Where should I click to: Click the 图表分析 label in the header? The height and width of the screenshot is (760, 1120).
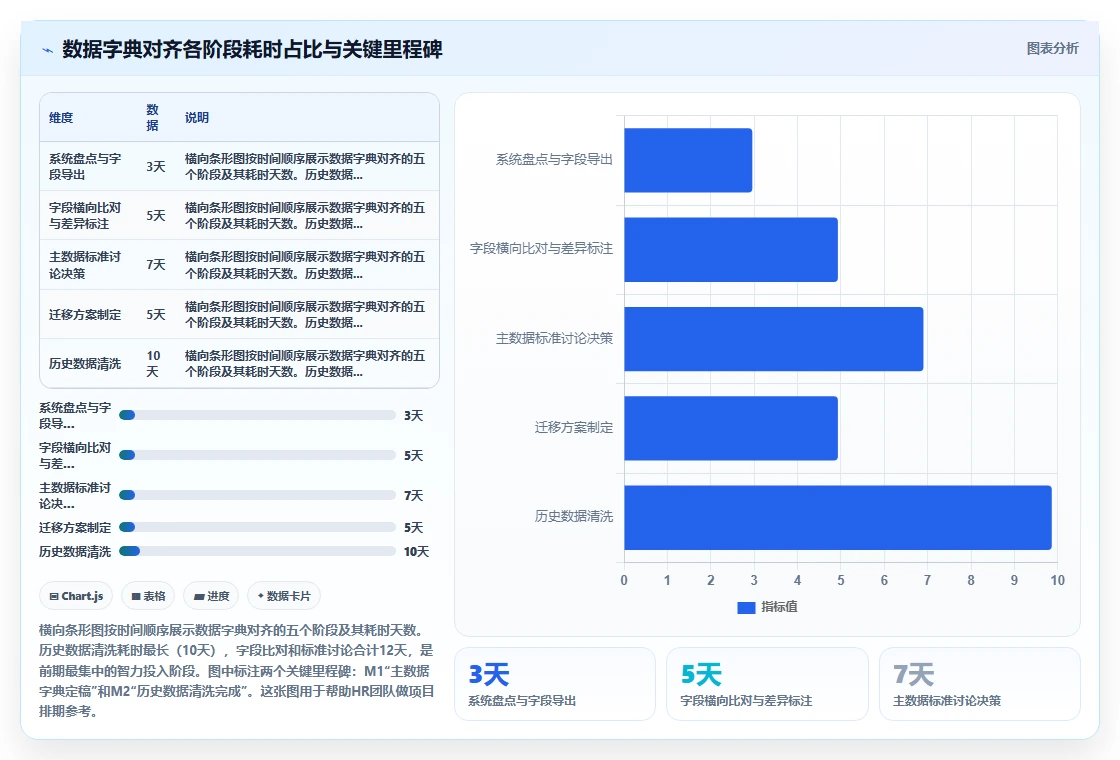[1052, 49]
